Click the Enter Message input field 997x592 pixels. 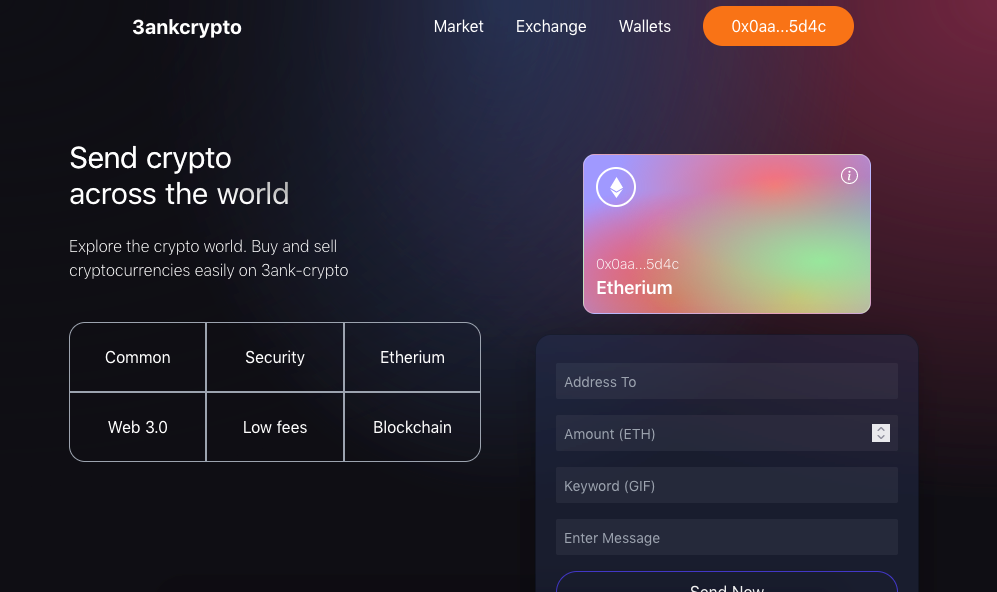(x=726, y=537)
